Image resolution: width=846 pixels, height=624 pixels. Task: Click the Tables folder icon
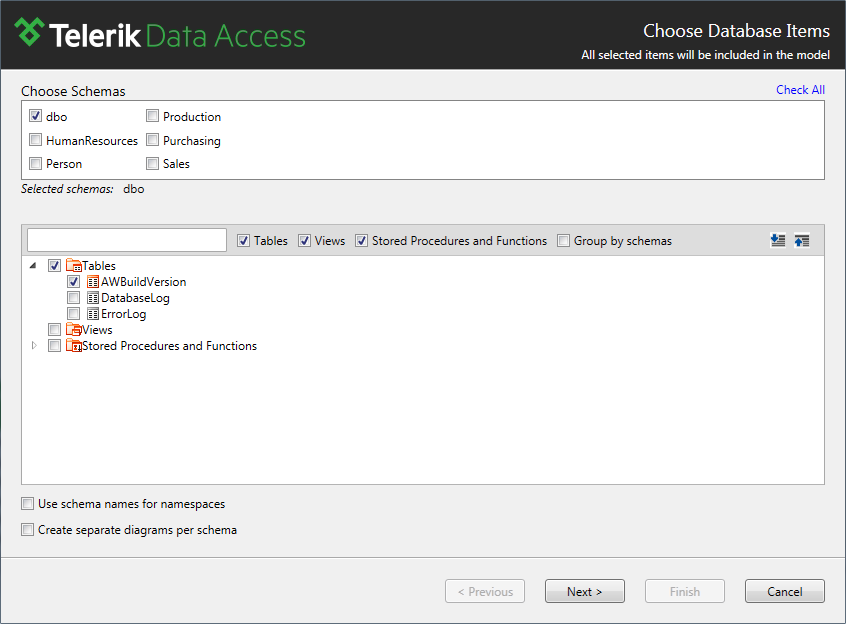click(x=73, y=265)
